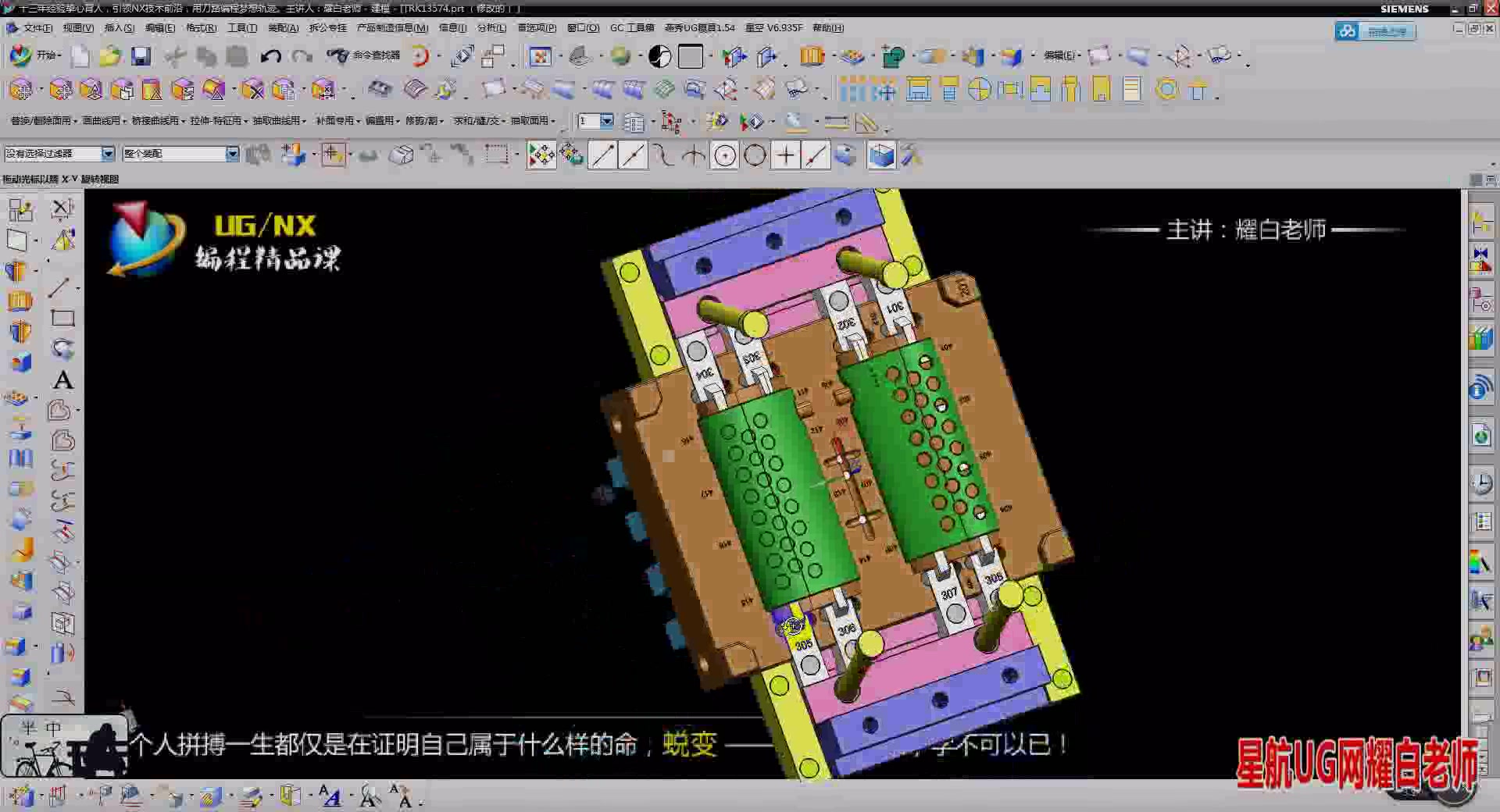1500x812 pixels.
Task: Open the 补面专用 toolbar button
Action: pyautogui.click(x=337, y=121)
